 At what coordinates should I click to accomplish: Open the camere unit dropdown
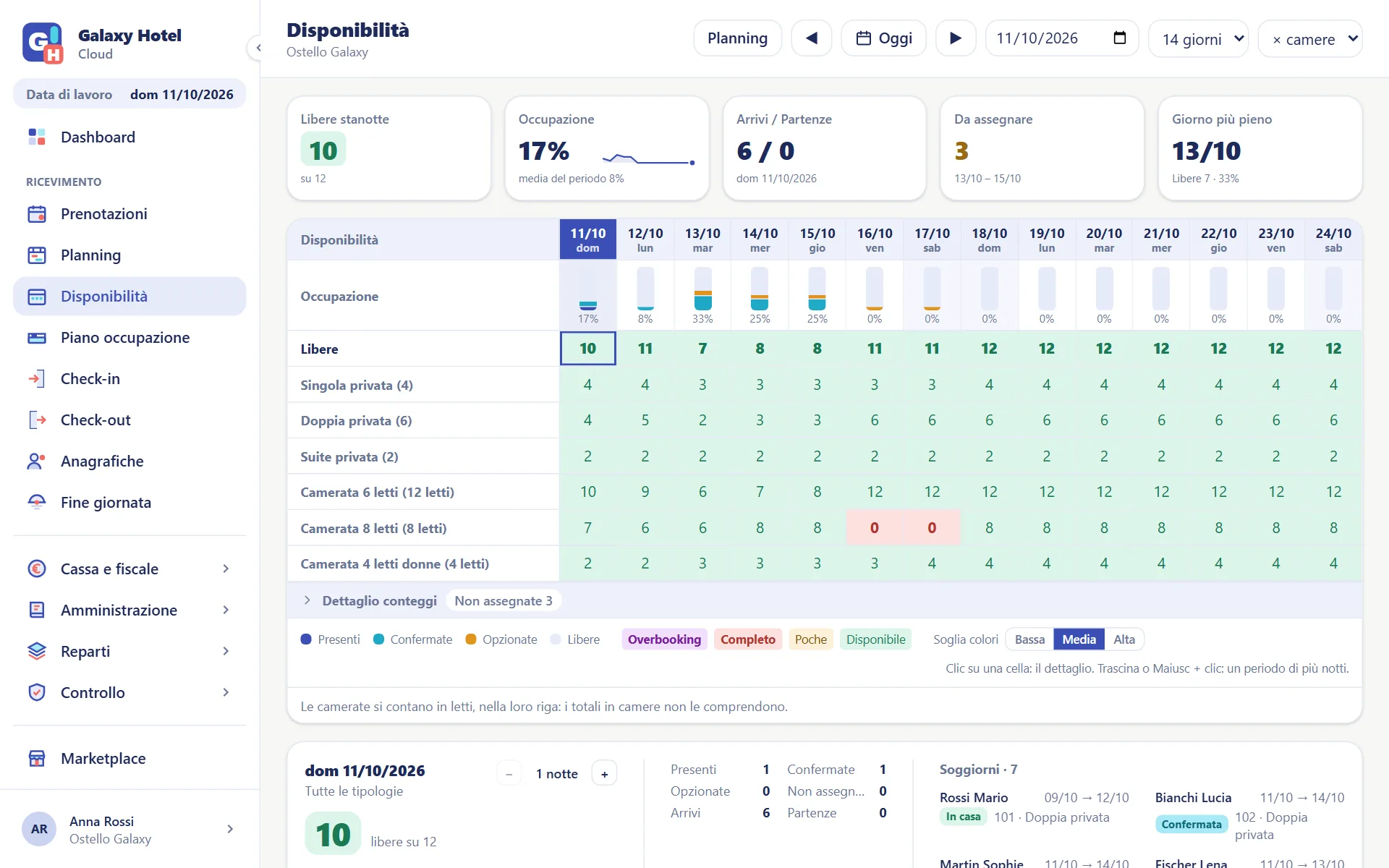click(1310, 38)
